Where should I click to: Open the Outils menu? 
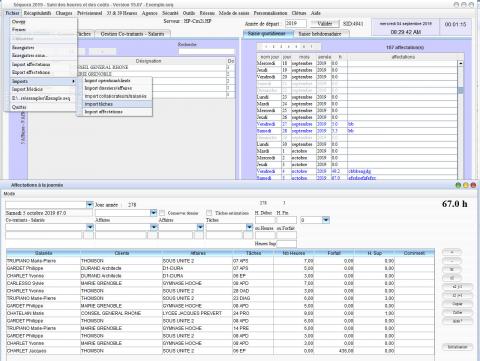click(189, 13)
